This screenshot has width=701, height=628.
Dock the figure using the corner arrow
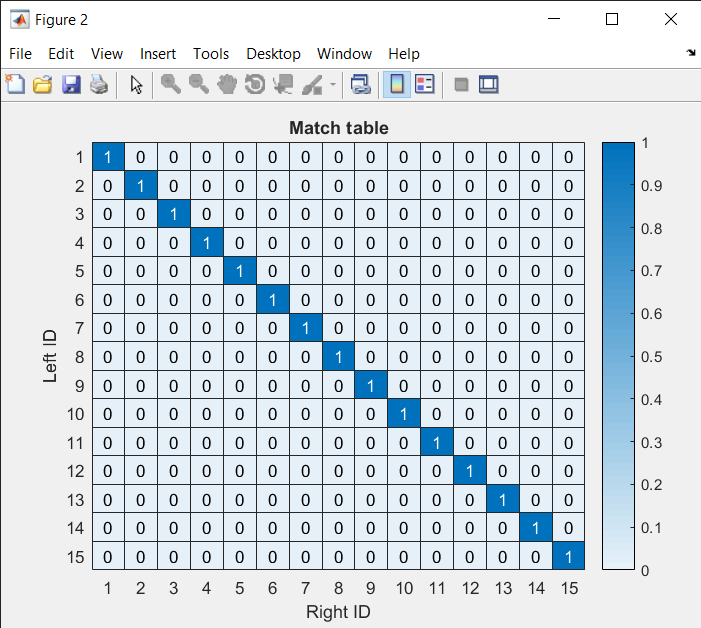(691, 53)
